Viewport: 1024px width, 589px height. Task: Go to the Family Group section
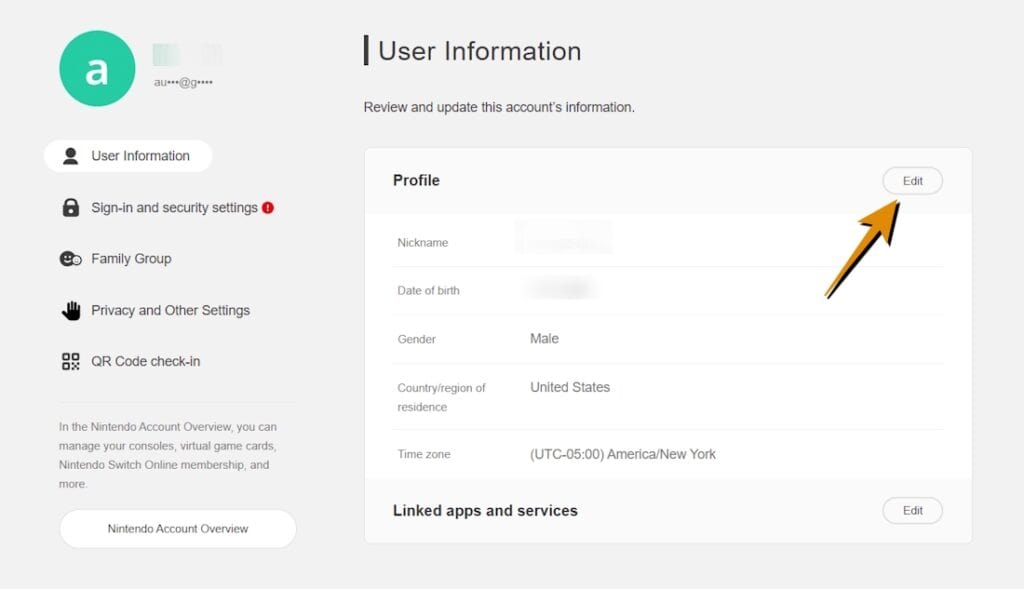(x=131, y=259)
